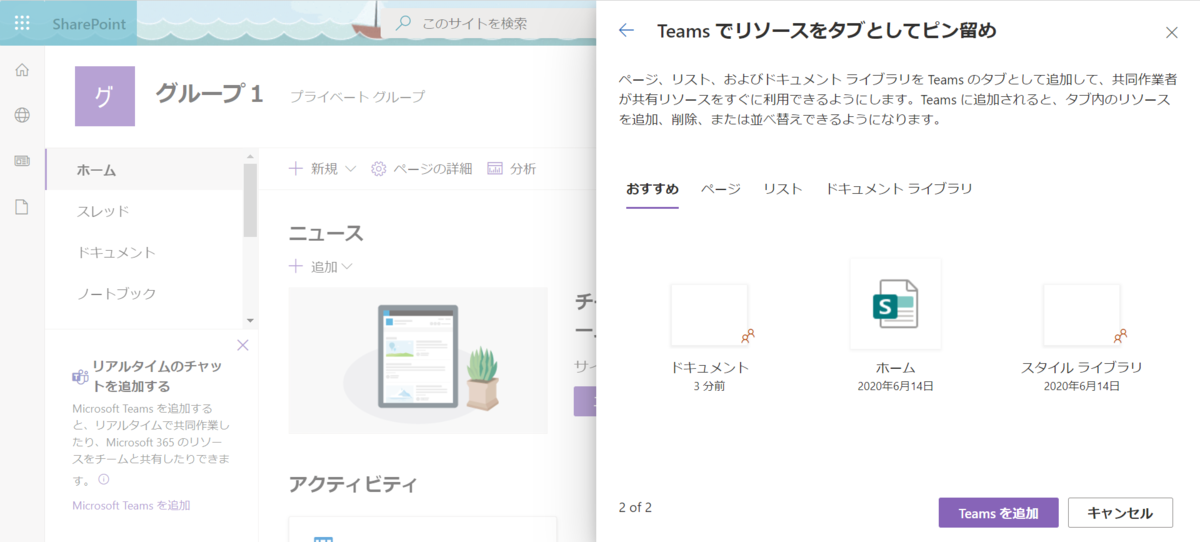Click the info icon in the Teams promo
This screenshot has height=542, width=1200.
point(104,479)
